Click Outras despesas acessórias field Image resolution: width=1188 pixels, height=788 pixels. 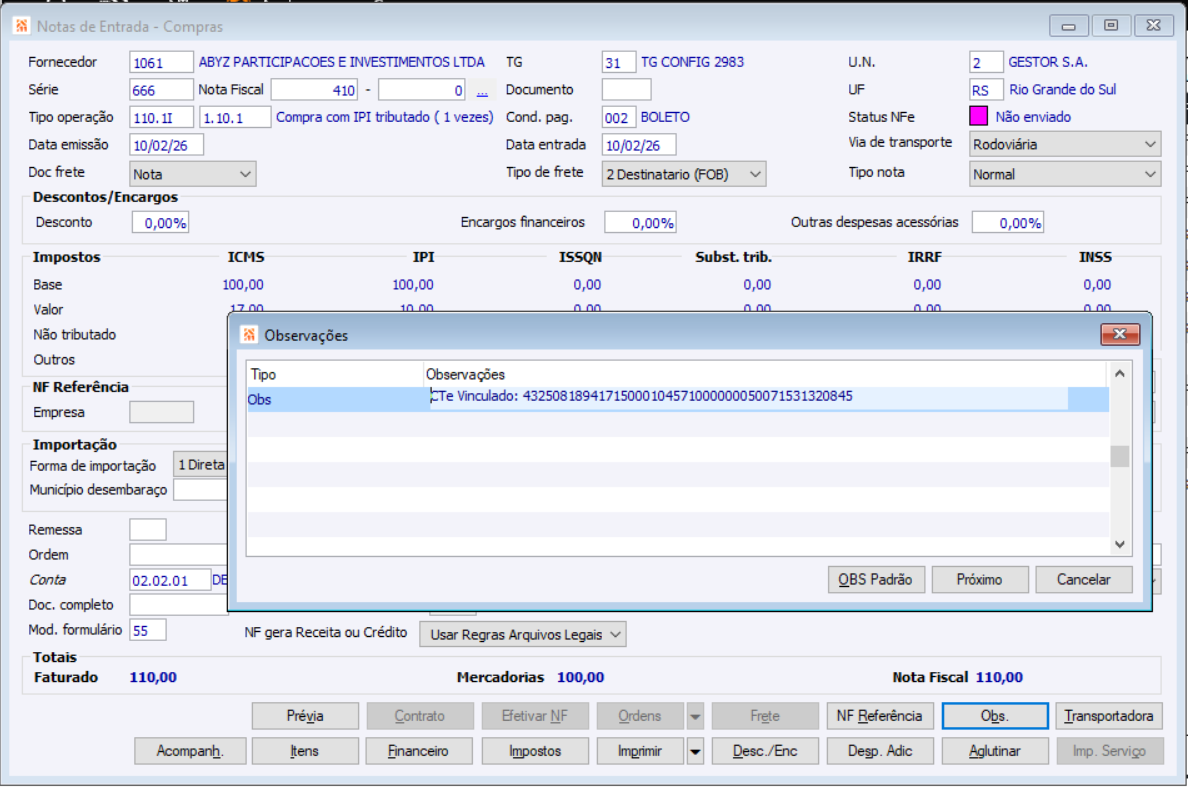coord(1008,223)
